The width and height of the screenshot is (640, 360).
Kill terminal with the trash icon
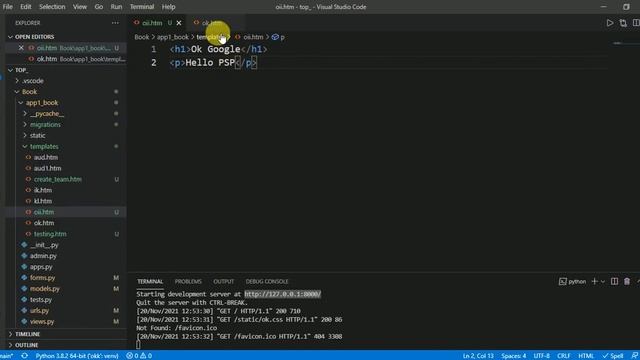(627, 281)
